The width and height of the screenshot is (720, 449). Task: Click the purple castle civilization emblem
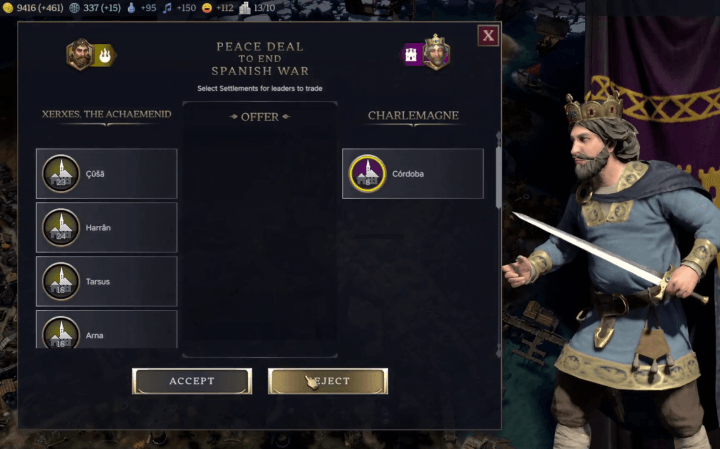pyautogui.click(x=411, y=55)
